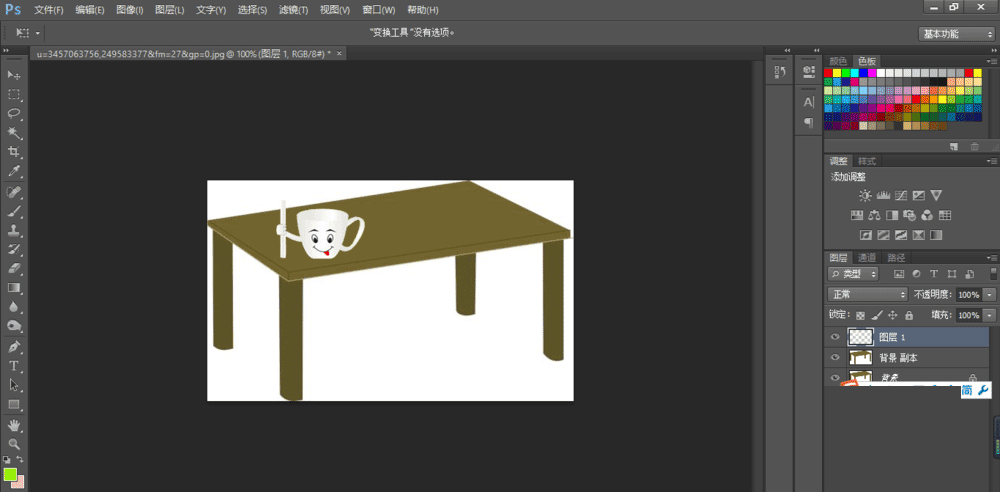Close the document tab

coord(339,54)
